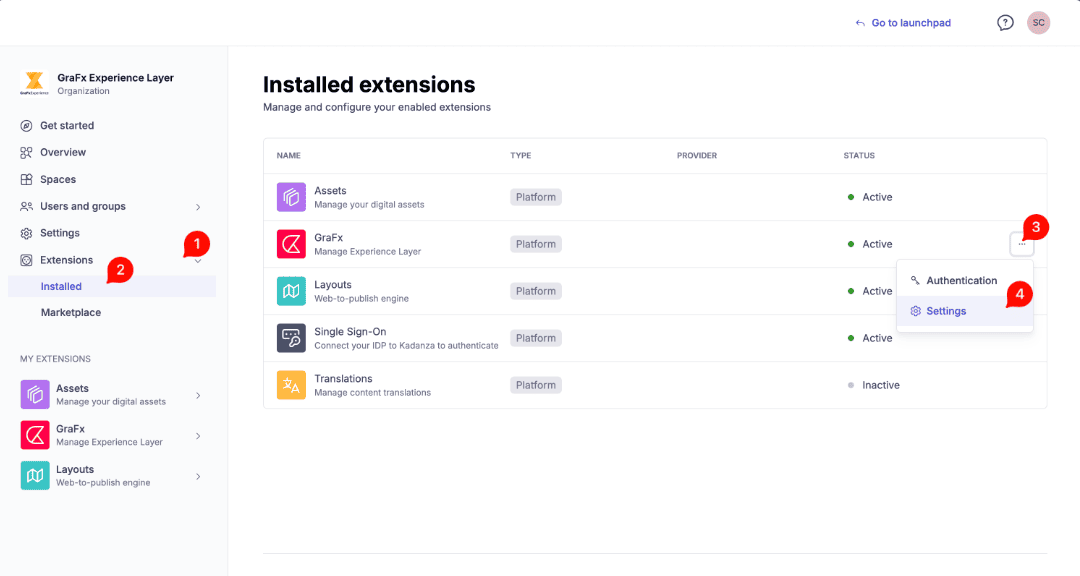Viewport: 1080px width, 576px height.
Task: Open the Spaces page
Action: (x=58, y=179)
